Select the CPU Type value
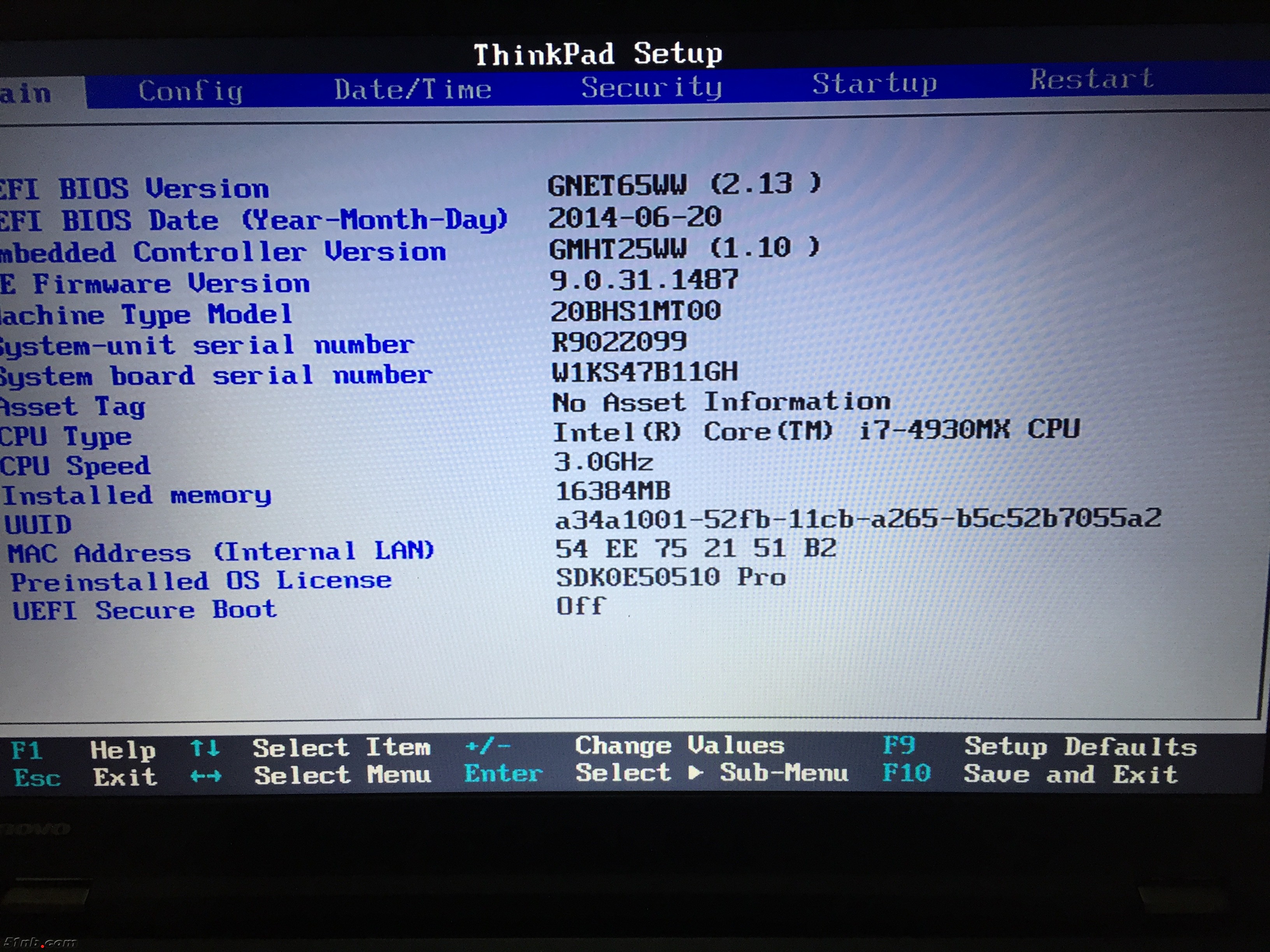Viewport: 1270px width, 952px height. tap(816, 431)
